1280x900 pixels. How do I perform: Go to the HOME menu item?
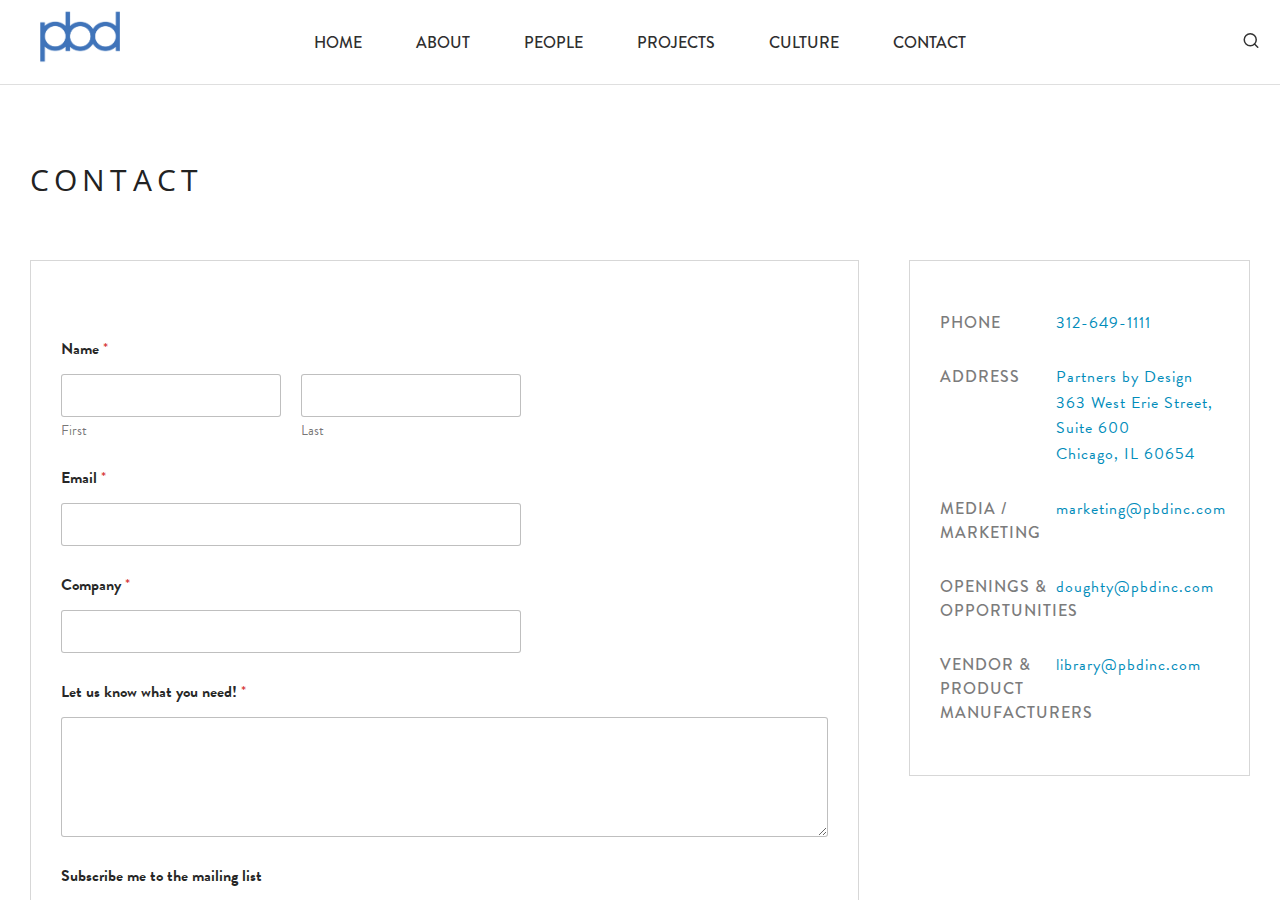338,42
